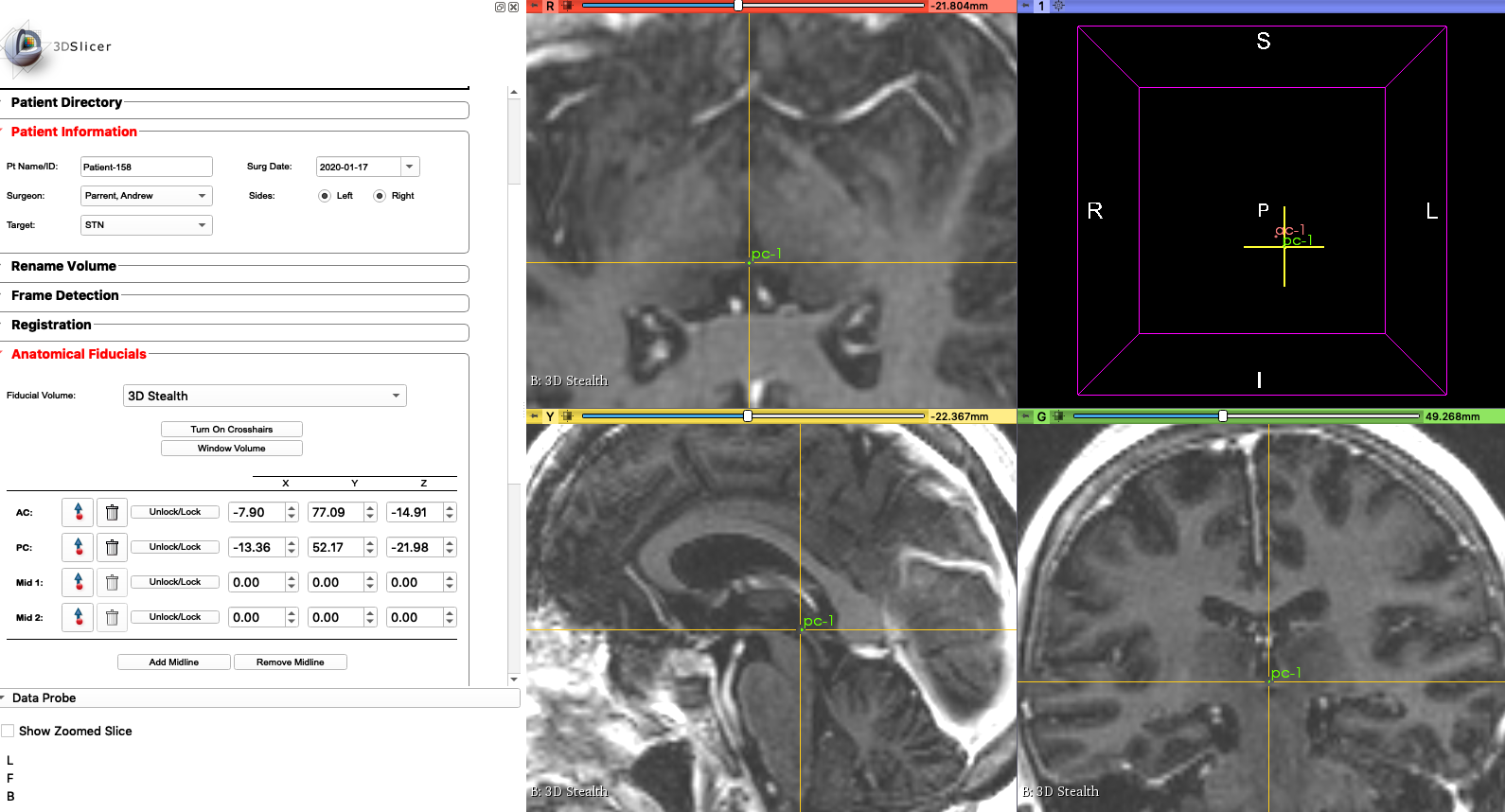Expand the Registration section
1505x812 pixels.
click(51, 325)
